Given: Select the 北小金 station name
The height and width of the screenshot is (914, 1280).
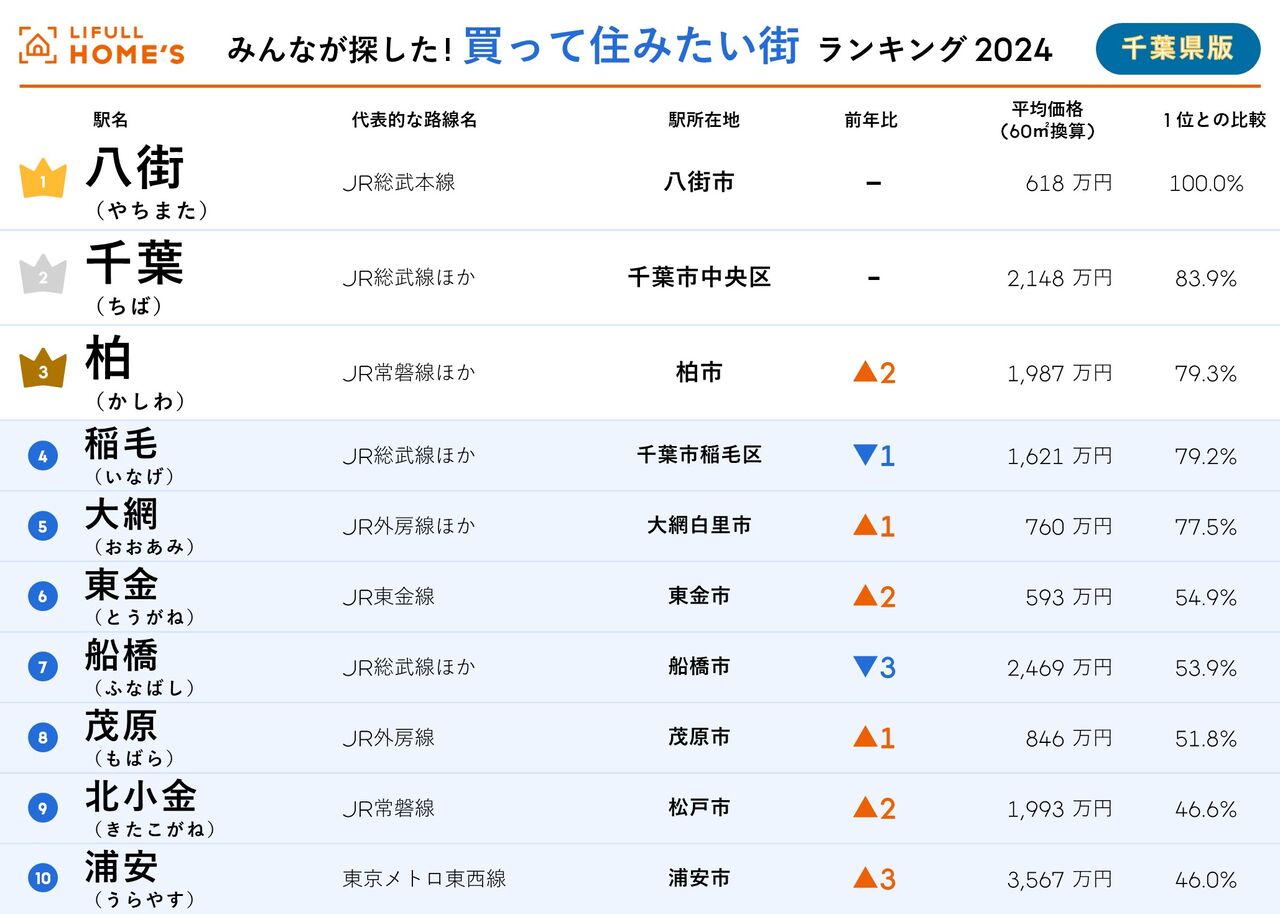Looking at the screenshot, I should click(x=140, y=796).
